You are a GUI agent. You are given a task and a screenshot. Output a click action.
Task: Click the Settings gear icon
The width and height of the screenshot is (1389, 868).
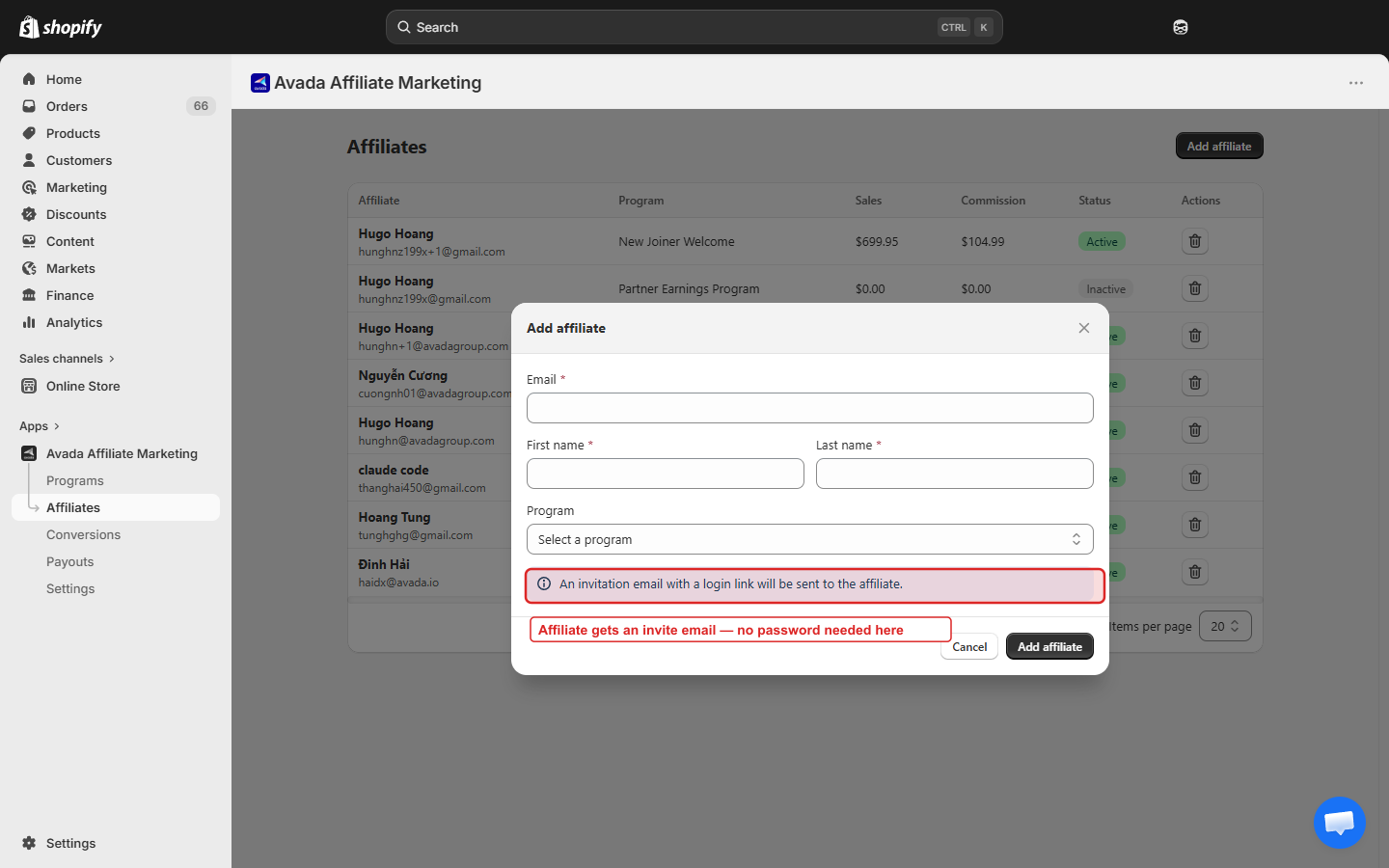pos(29,843)
